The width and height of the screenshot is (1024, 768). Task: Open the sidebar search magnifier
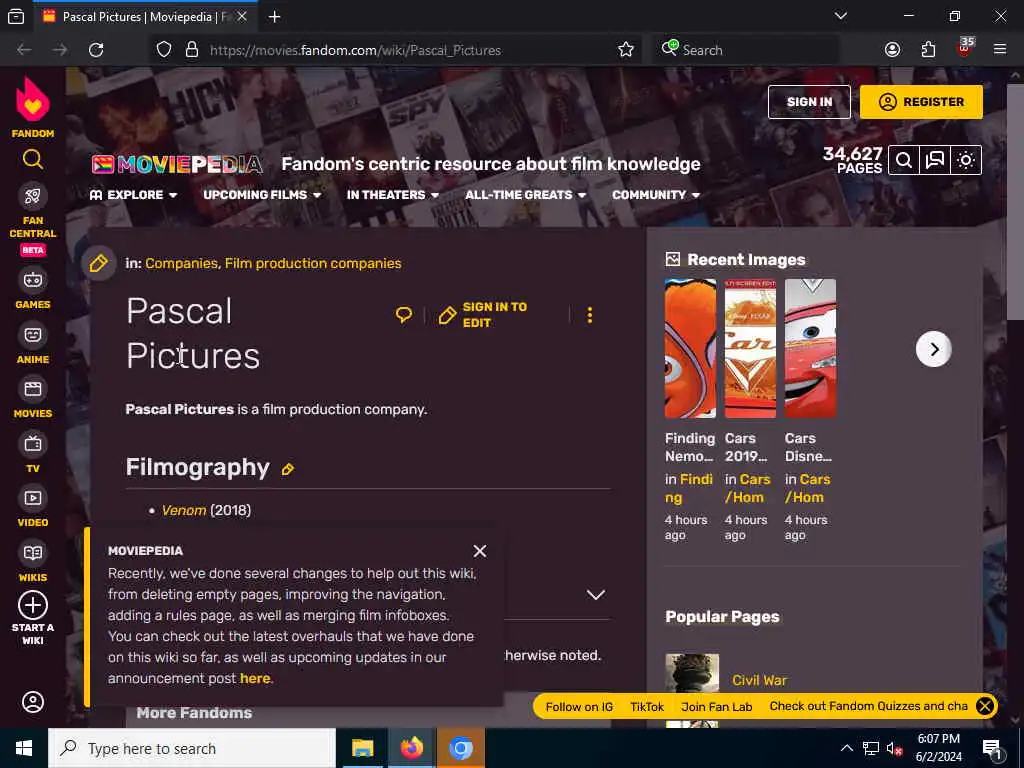pos(33,159)
